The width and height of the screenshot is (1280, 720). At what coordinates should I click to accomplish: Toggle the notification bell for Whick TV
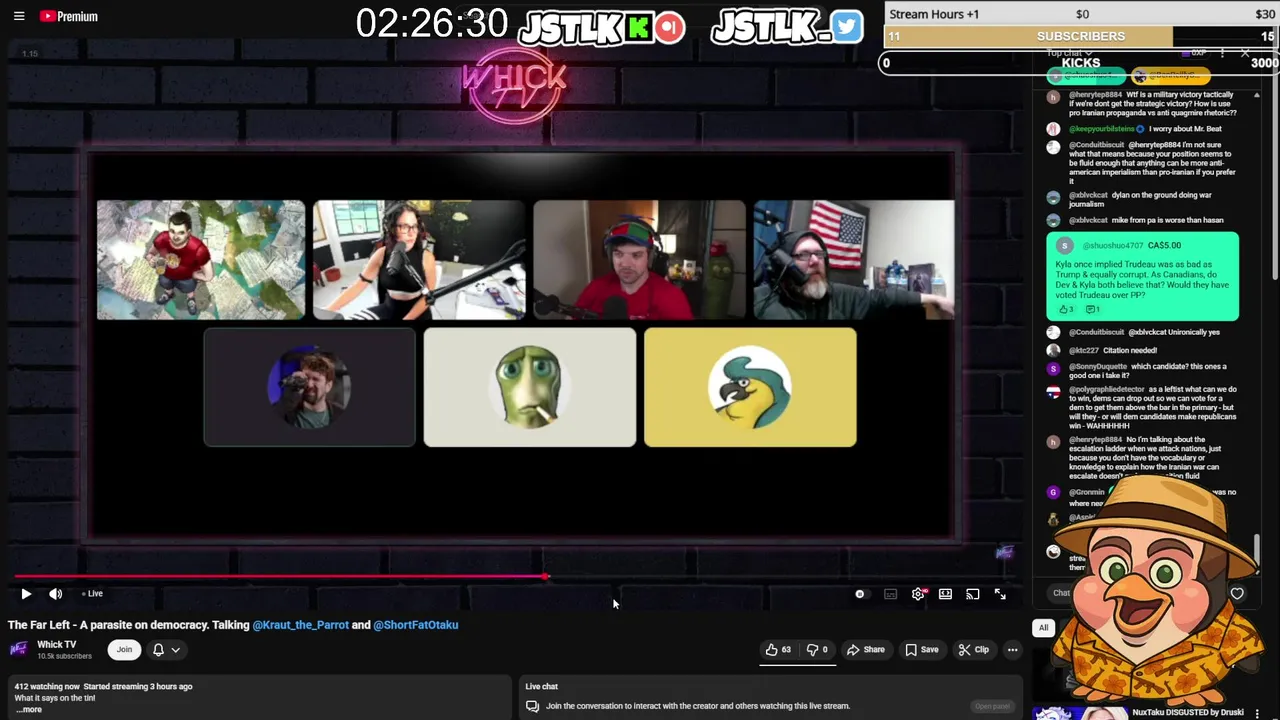click(x=158, y=650)
